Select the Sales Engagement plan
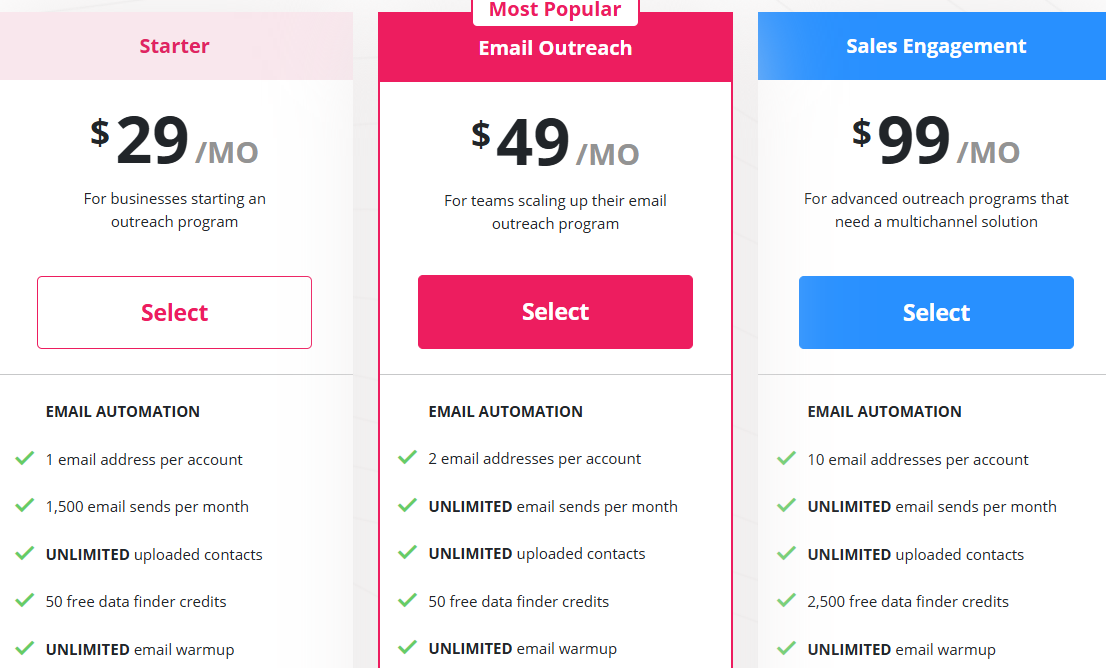Screen dimensions: 1106x668 point(936,311)
